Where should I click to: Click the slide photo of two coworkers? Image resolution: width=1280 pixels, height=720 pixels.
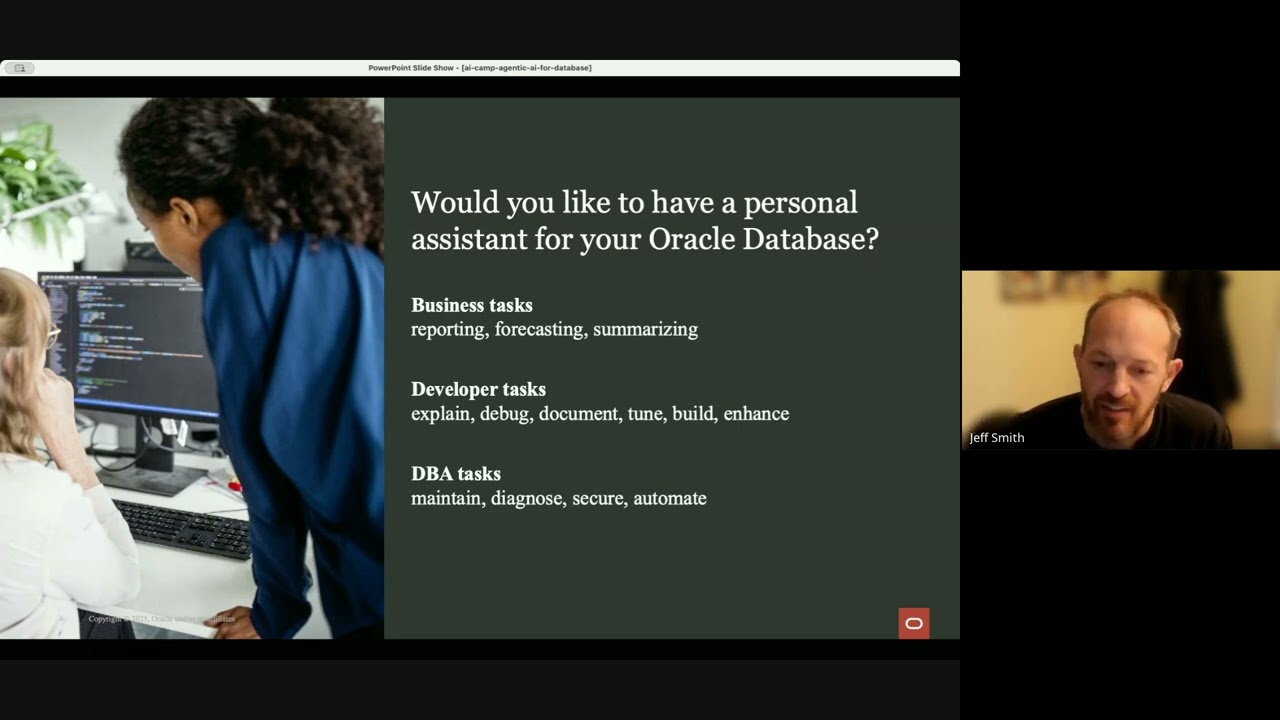192,368
